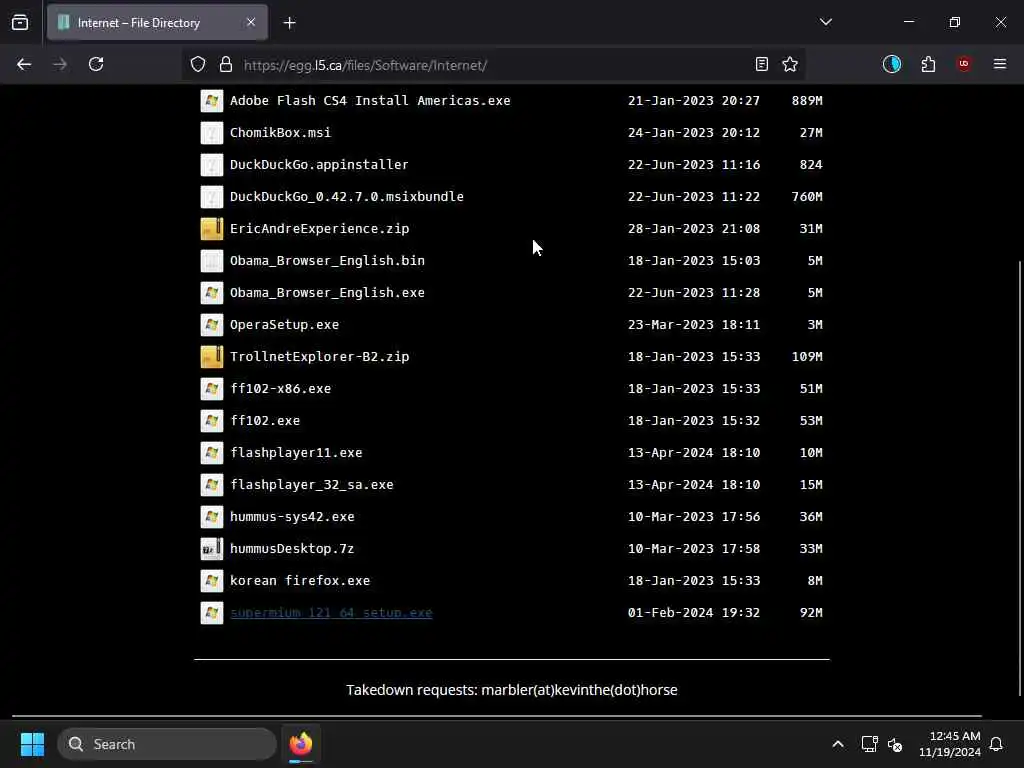Open supermium_121_64_setup.exe link

(x=331, y=613)
